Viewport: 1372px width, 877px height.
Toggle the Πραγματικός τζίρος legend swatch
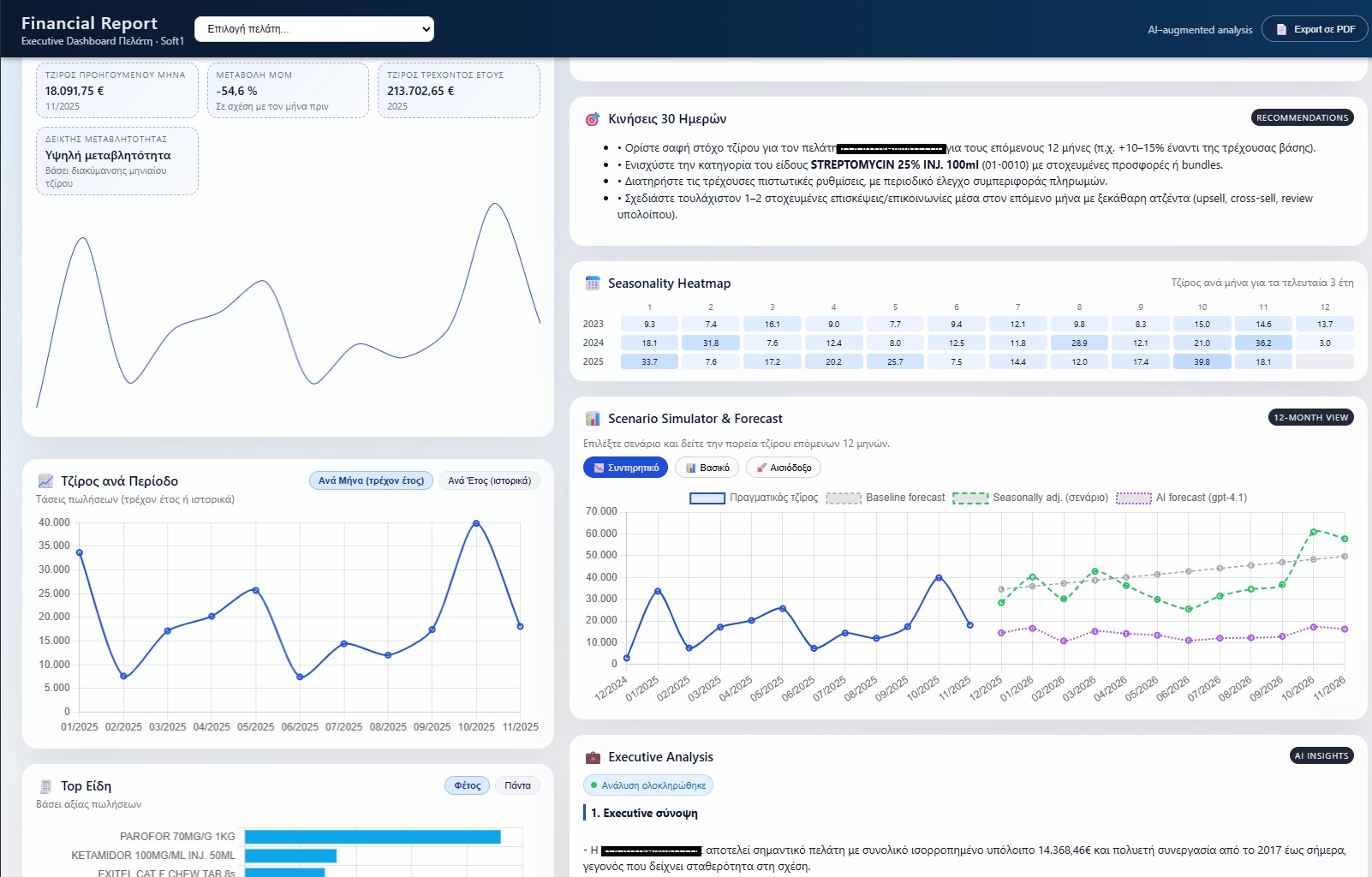click(x=707, y=498)
